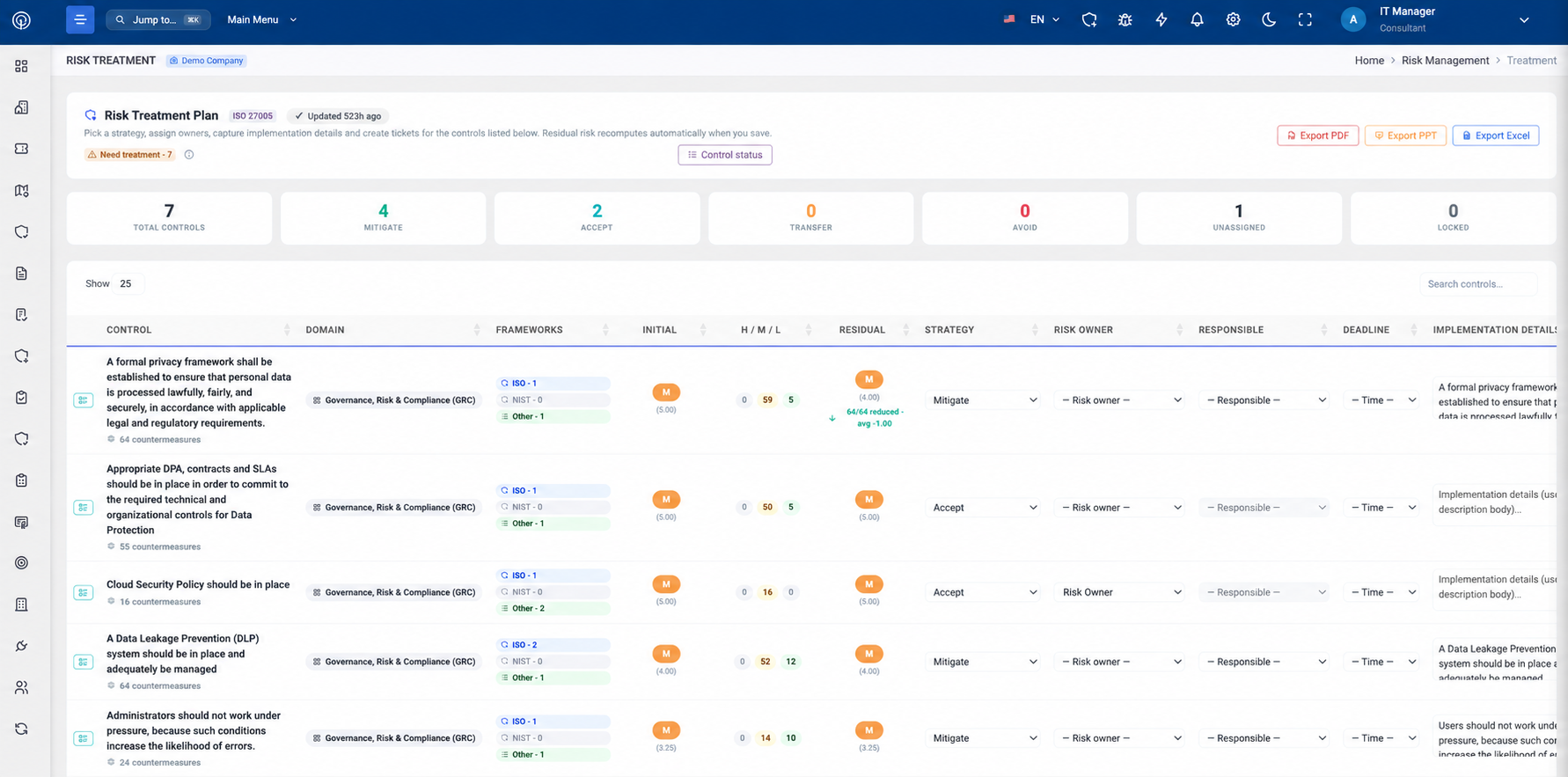Viewport: 1568px width, 777px height.
Task: Select the Unassigned summary card
Action: tap(1239, 217)
